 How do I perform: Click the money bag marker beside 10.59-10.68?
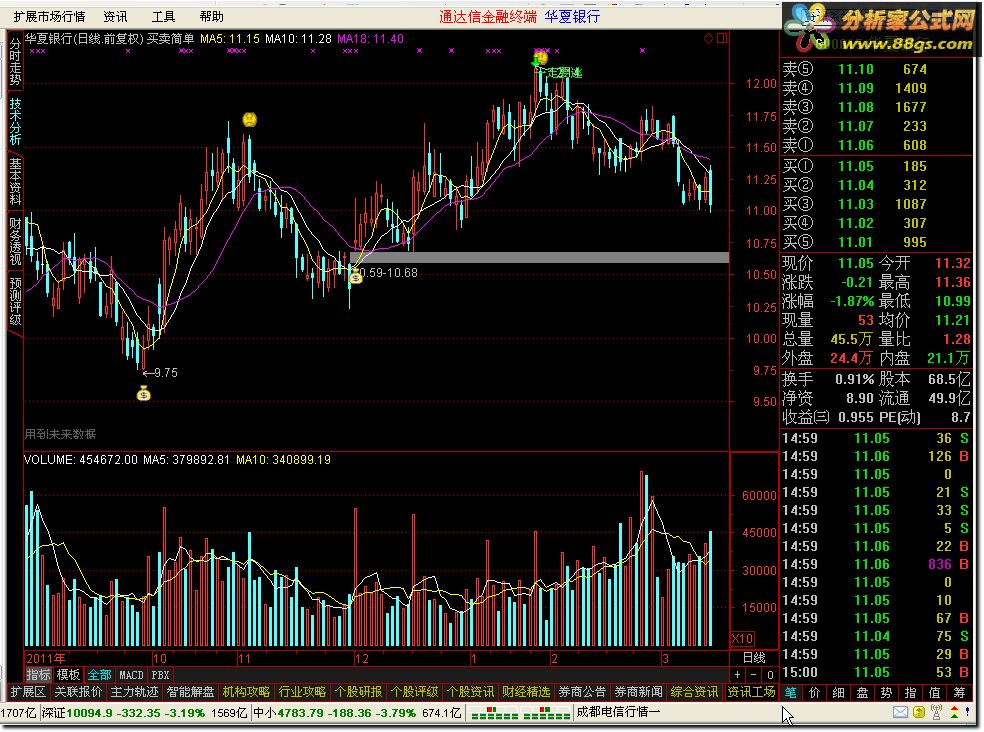point(355,276)
